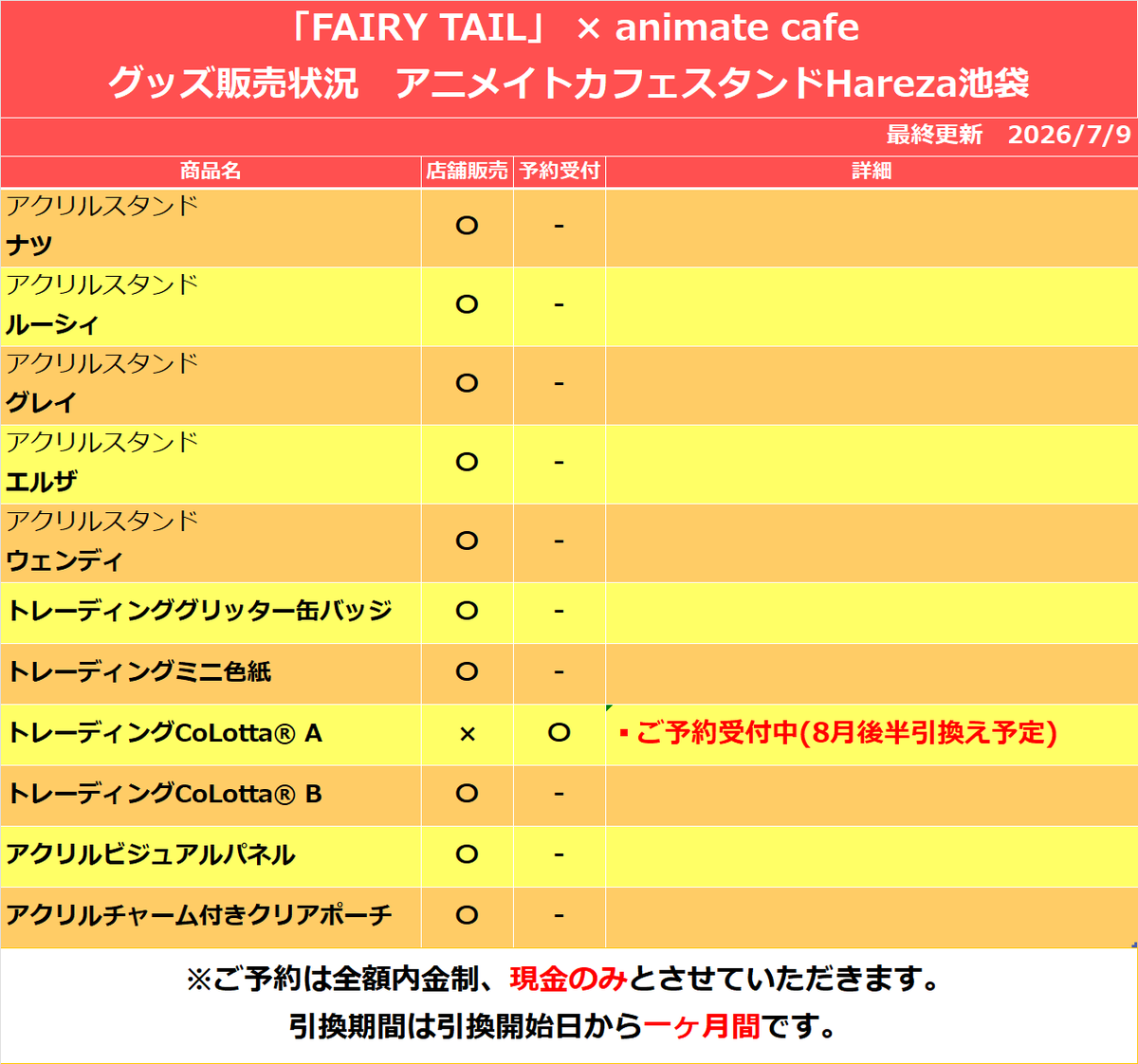Click the red 一ヶ月間 text in the footer
Screen dimensions: 1138x1064
click(x=703, y=1026)
